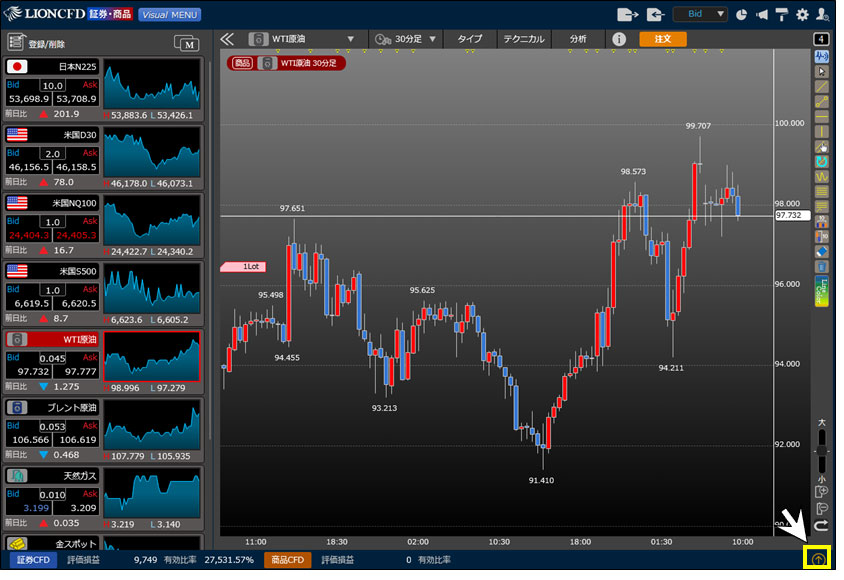Toggle the M button in watchlist header
The image size is (844, 580).
[x=186, y=43]
